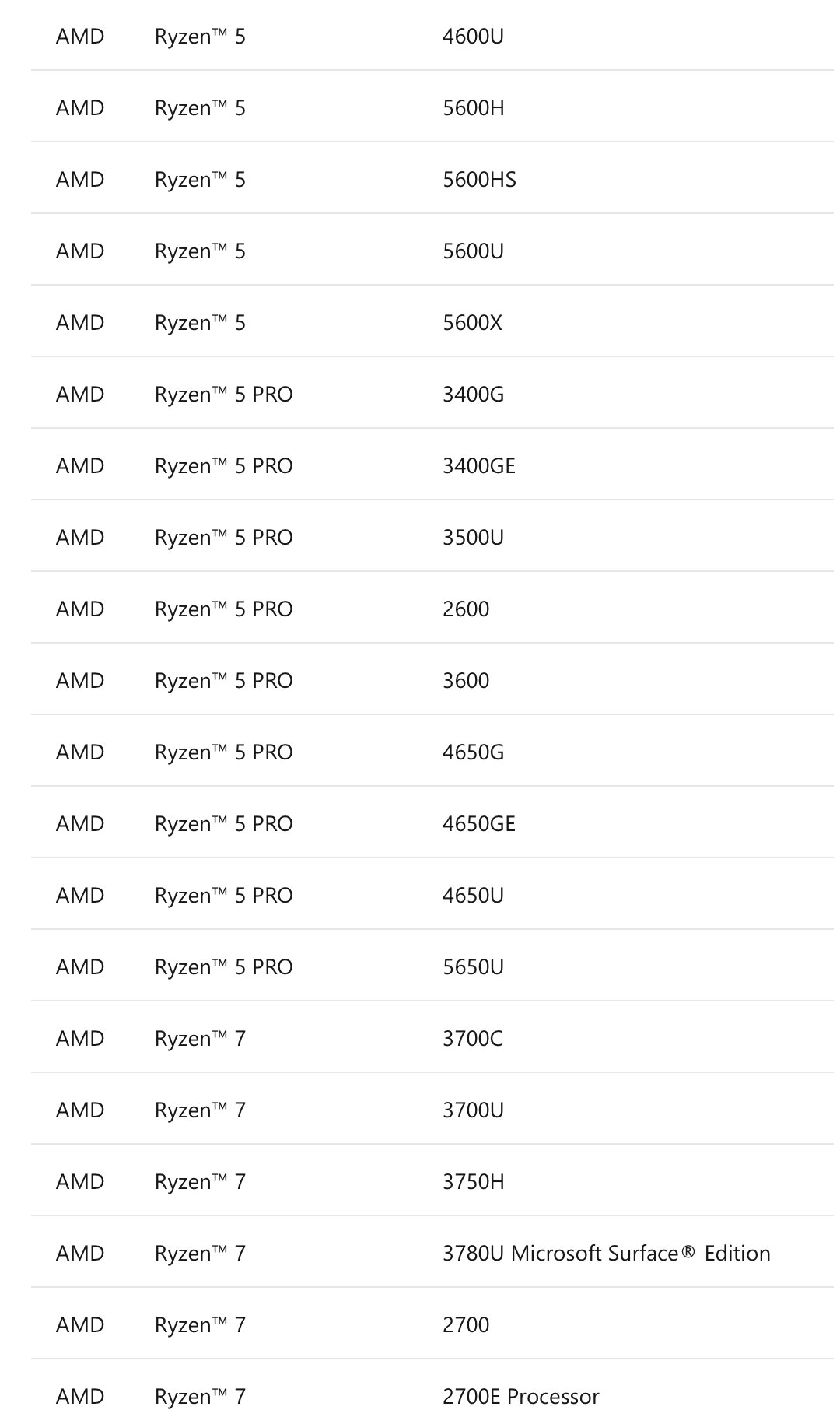This screenshot has height=1424, width=840.
Task: Click the Ryzen 7 2700 model number
Action: point(466,1325)
